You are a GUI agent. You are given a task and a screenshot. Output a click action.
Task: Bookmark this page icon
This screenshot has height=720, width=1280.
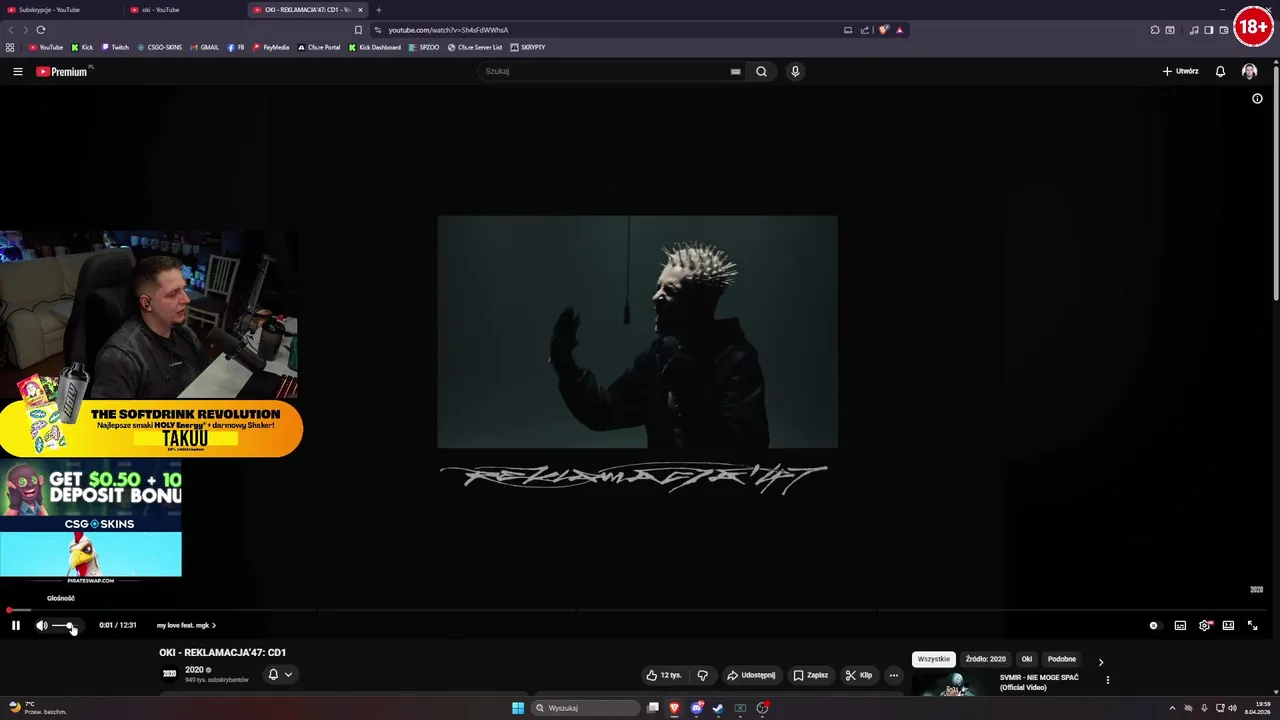pos(358,30)
